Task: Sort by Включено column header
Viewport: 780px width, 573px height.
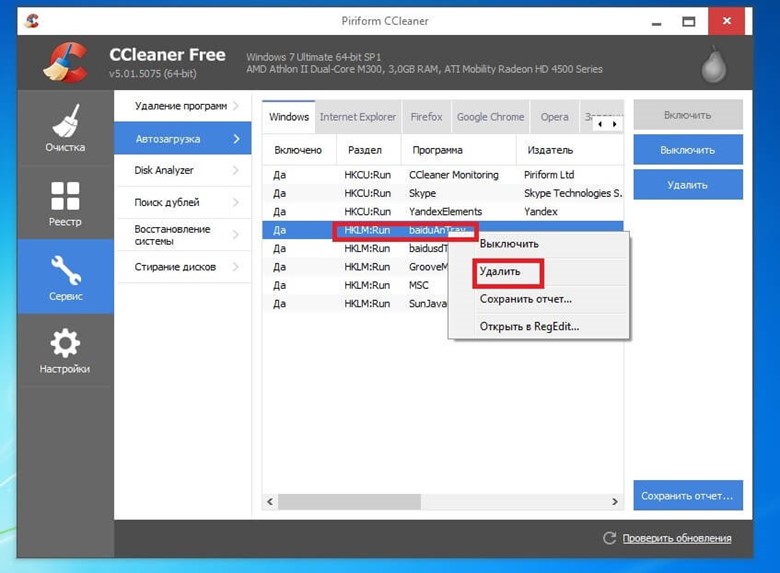Action: (x=298, y=150)
